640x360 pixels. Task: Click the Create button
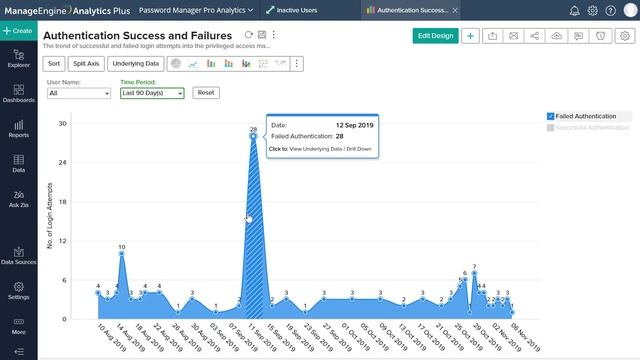18,31
